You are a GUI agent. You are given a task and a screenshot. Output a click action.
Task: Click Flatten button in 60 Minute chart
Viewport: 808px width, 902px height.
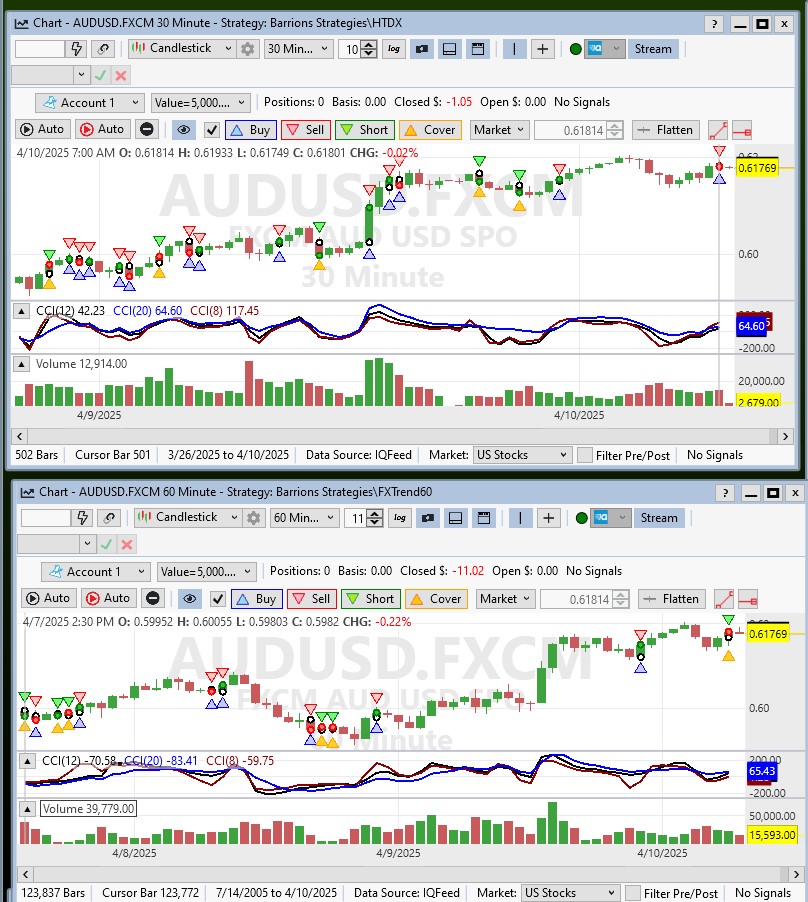(x=672, y=599)
